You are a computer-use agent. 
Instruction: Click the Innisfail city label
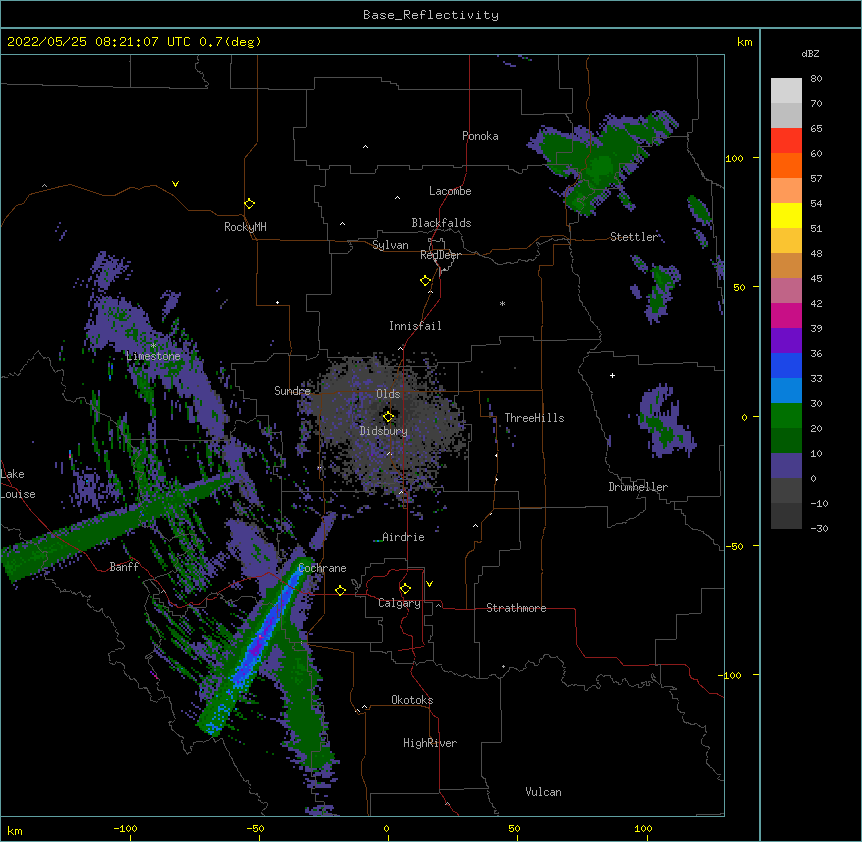(415, 326)
